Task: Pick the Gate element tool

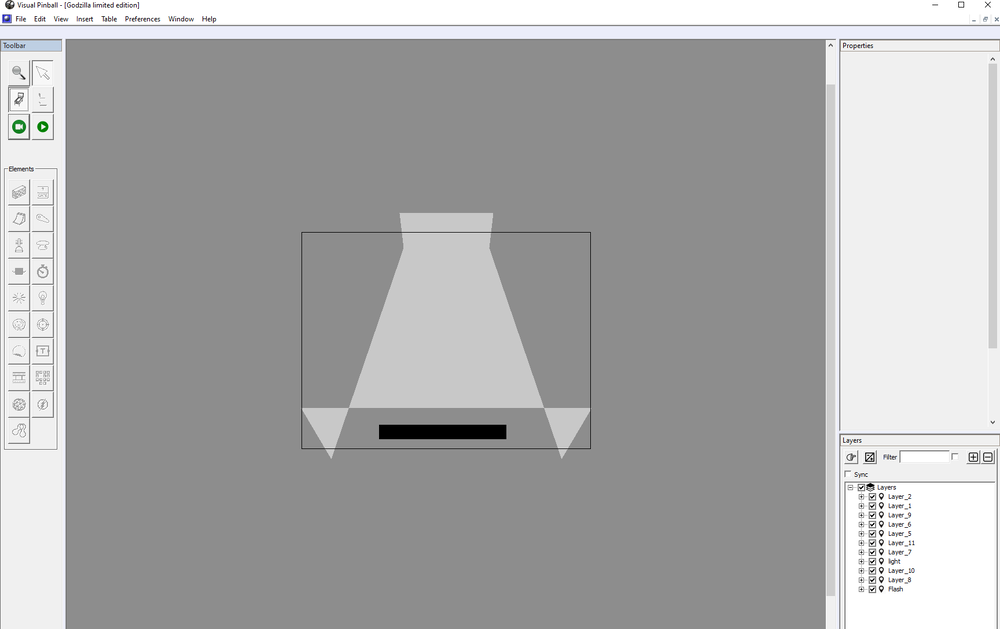Action: click(43, 192)
